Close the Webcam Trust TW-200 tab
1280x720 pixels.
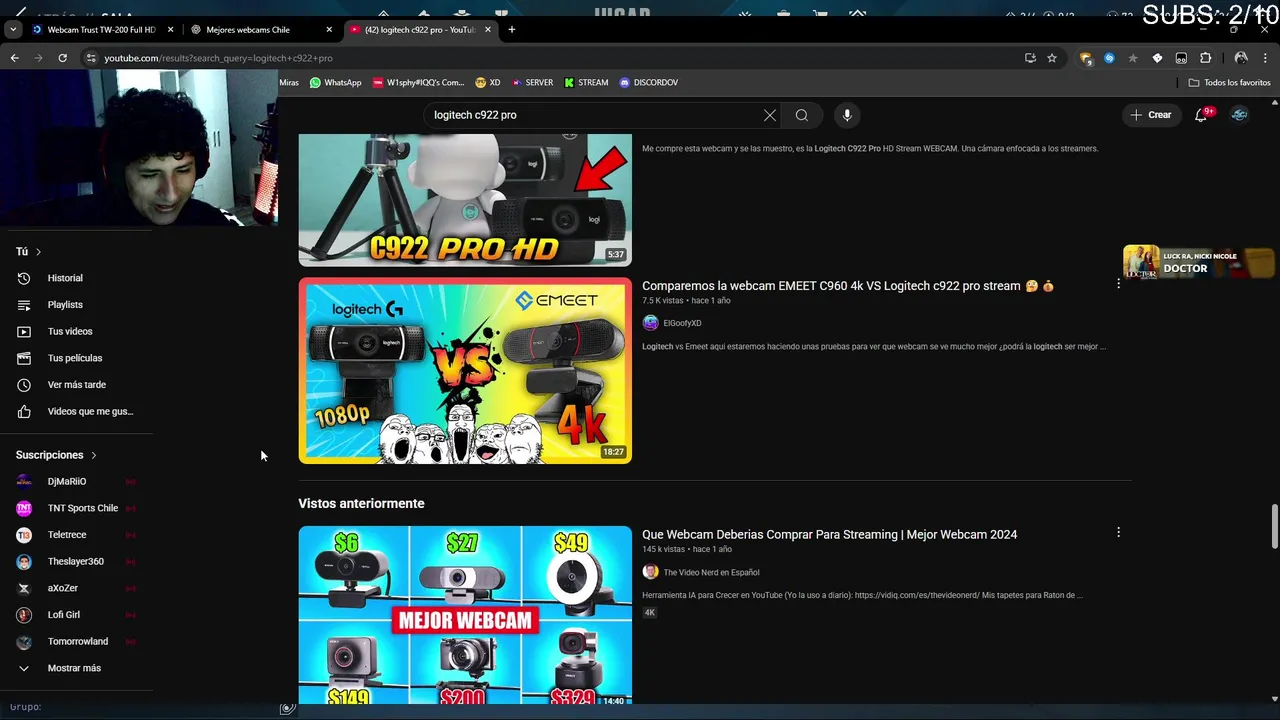click(x=170, y=30)
